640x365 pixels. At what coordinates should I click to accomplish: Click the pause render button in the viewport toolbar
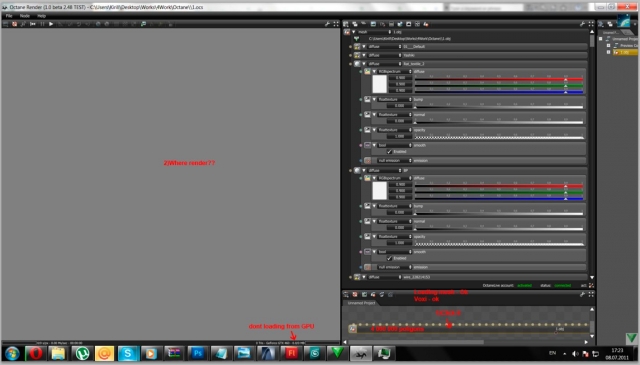coord(42,24)
